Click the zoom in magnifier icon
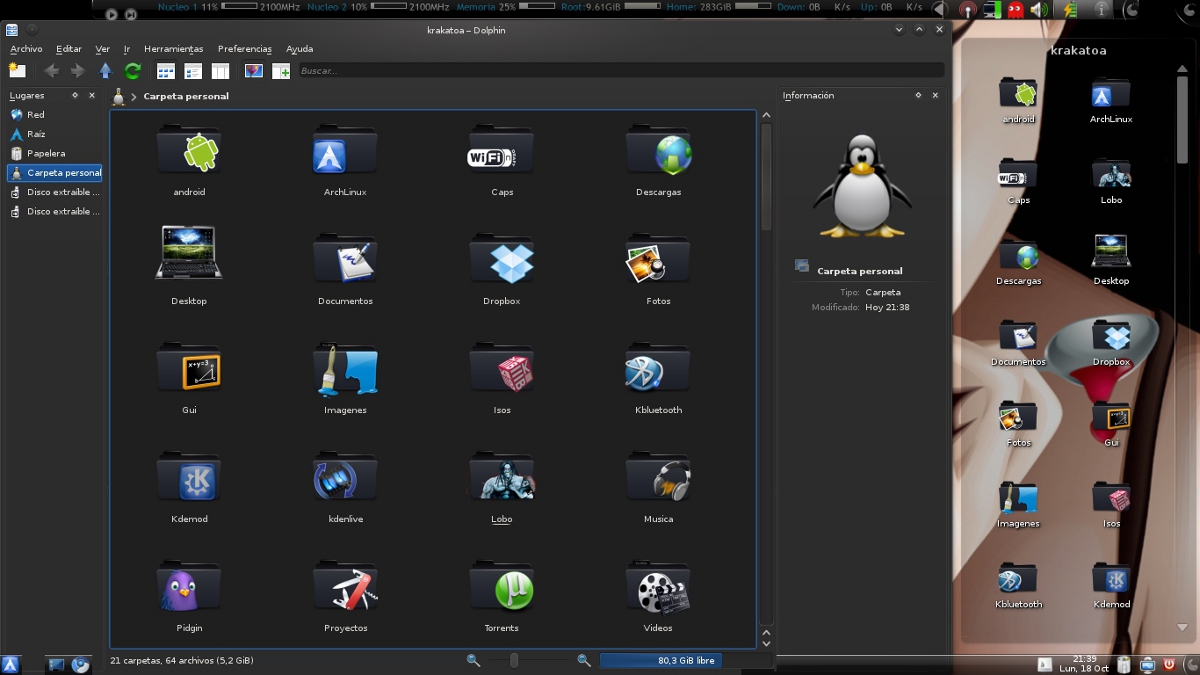Image resolution: width=1200 pixels, height=675 pixels. coord(584,660)
